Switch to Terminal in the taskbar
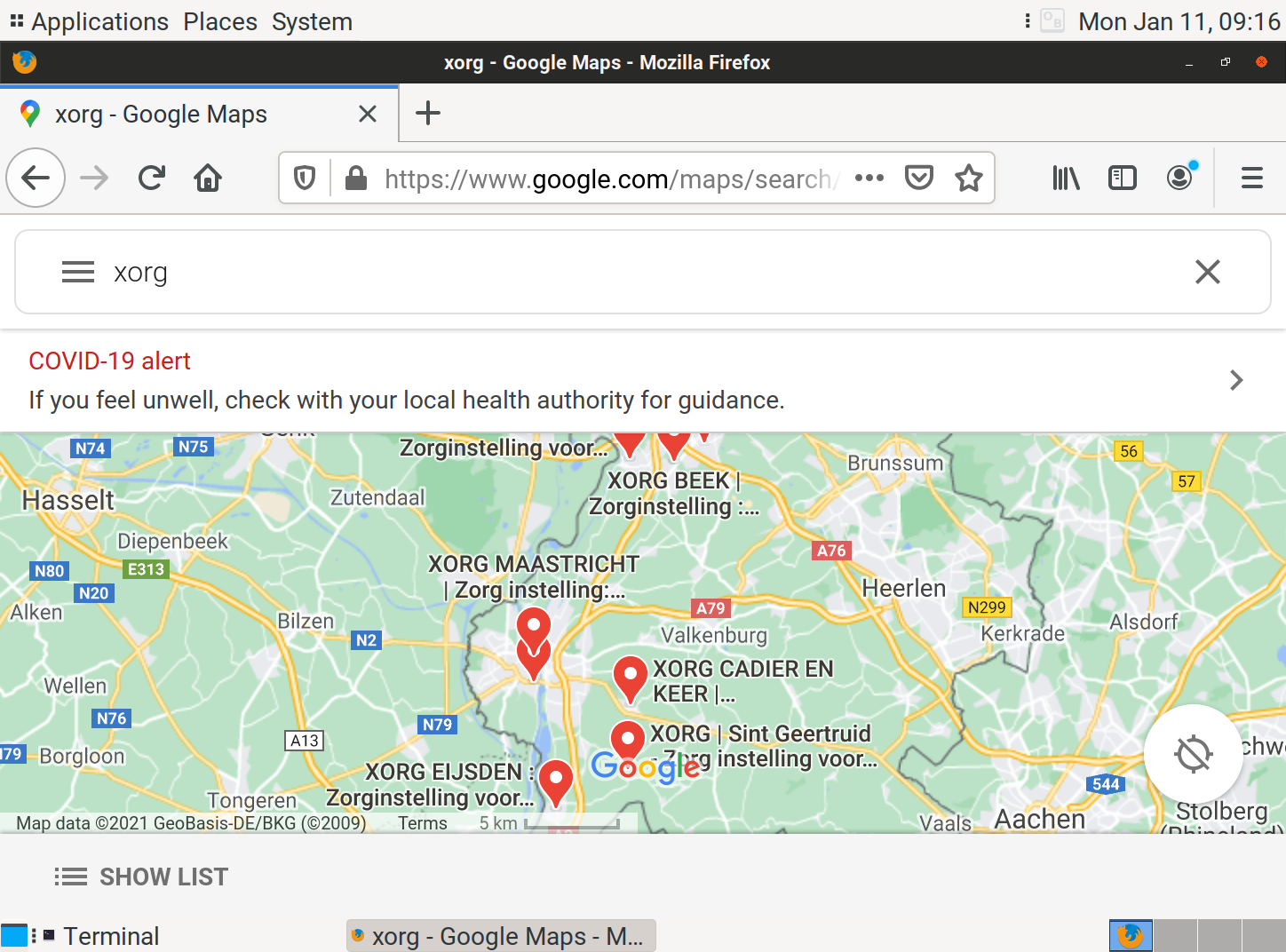Screen dimensions: 1286x952 [101, 936]
